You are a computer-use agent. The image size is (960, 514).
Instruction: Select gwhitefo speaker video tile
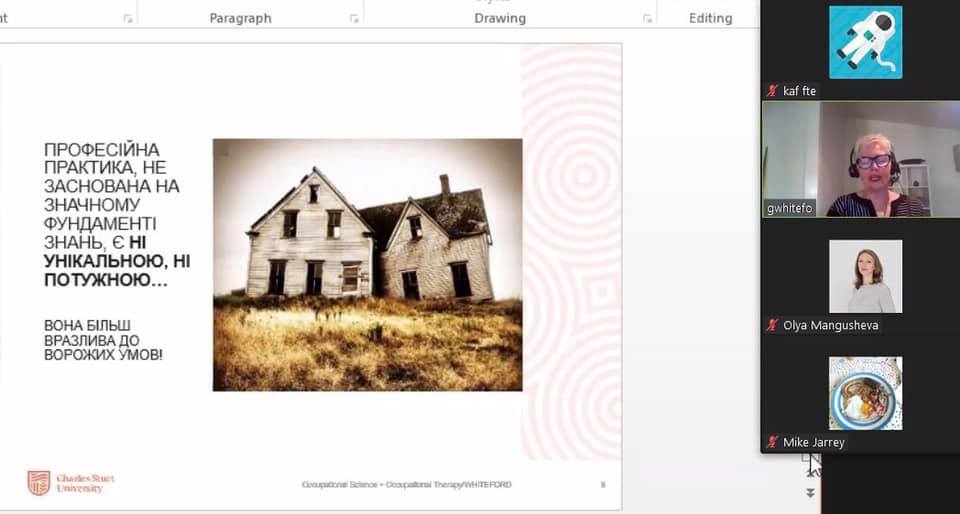(860, 159)
